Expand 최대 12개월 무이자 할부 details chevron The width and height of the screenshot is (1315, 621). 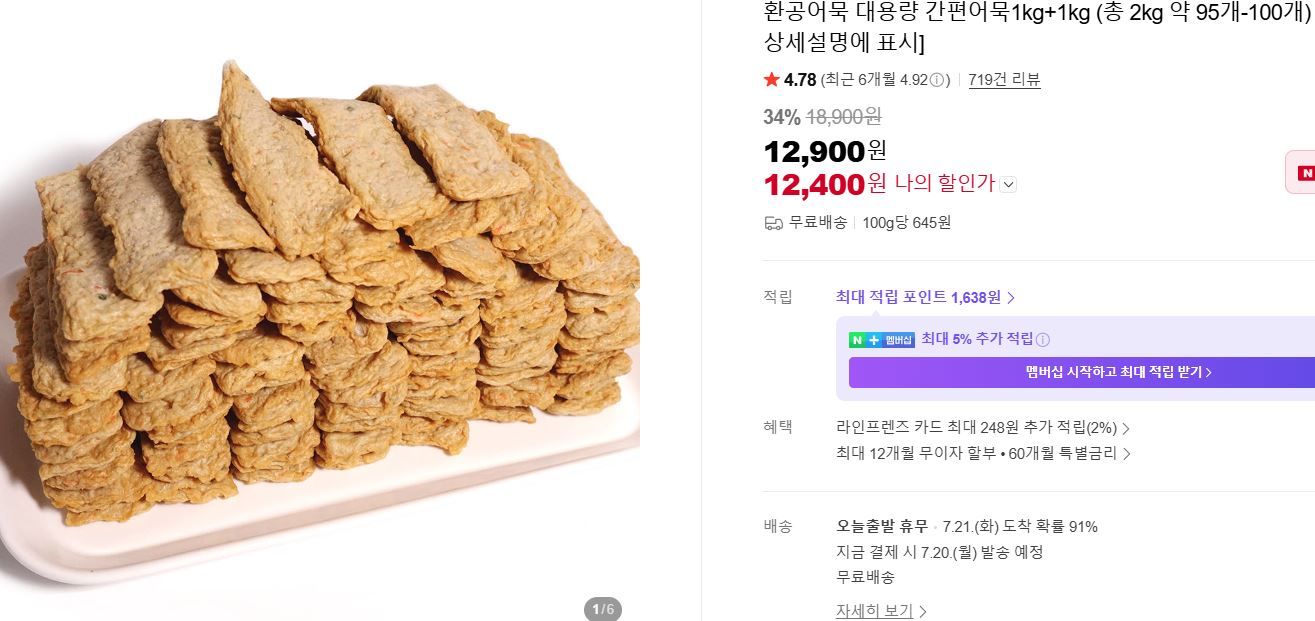[1126, 454]
